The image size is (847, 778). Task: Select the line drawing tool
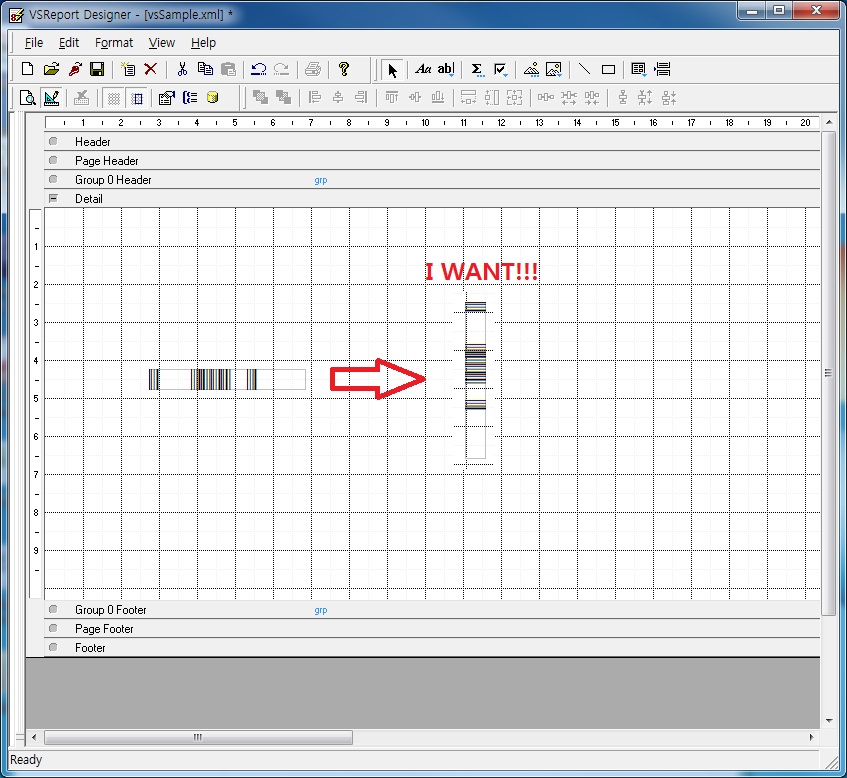pos(584,69)
